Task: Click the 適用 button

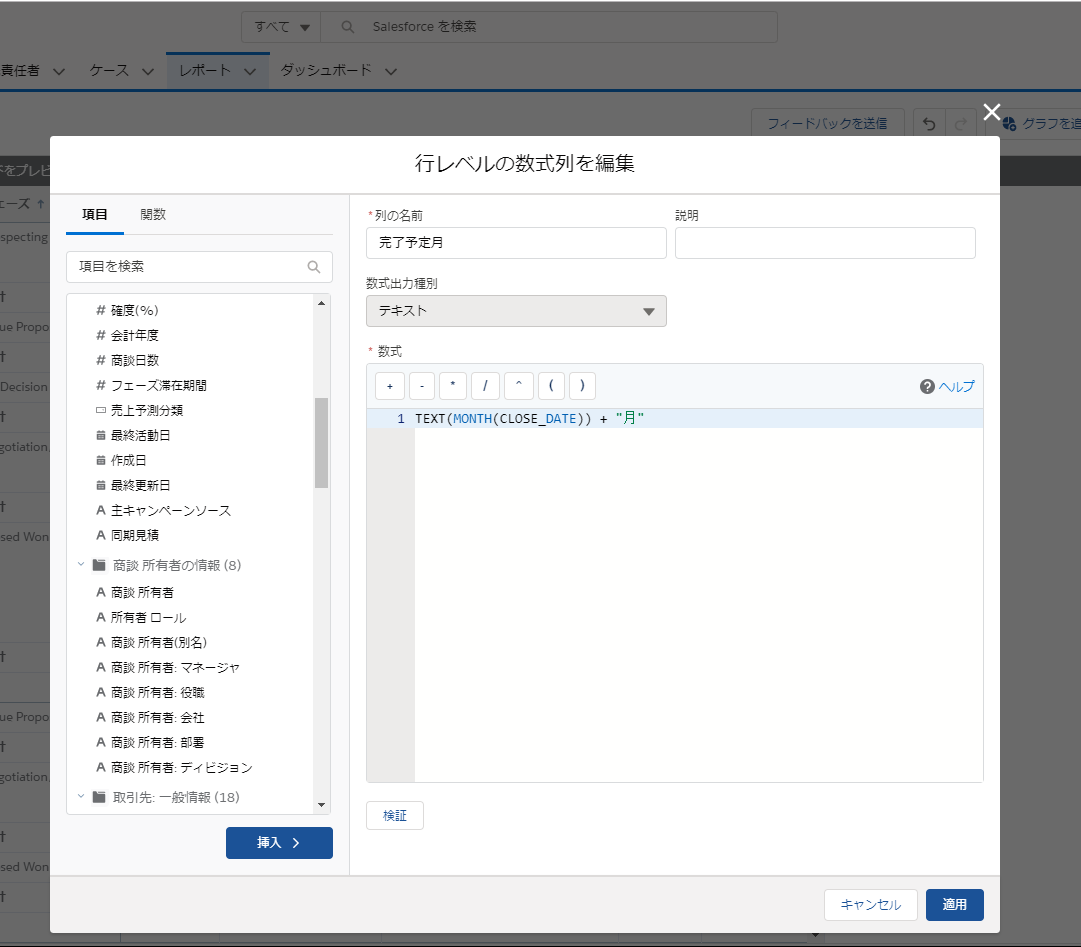Action: click(954, 904)
